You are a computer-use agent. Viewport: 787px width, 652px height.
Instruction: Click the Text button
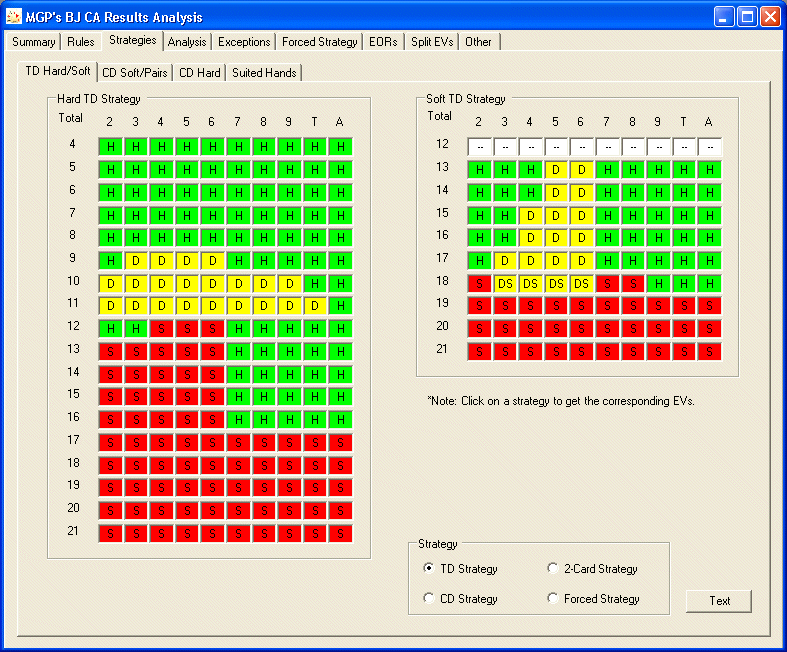click(x=719, y=601)
